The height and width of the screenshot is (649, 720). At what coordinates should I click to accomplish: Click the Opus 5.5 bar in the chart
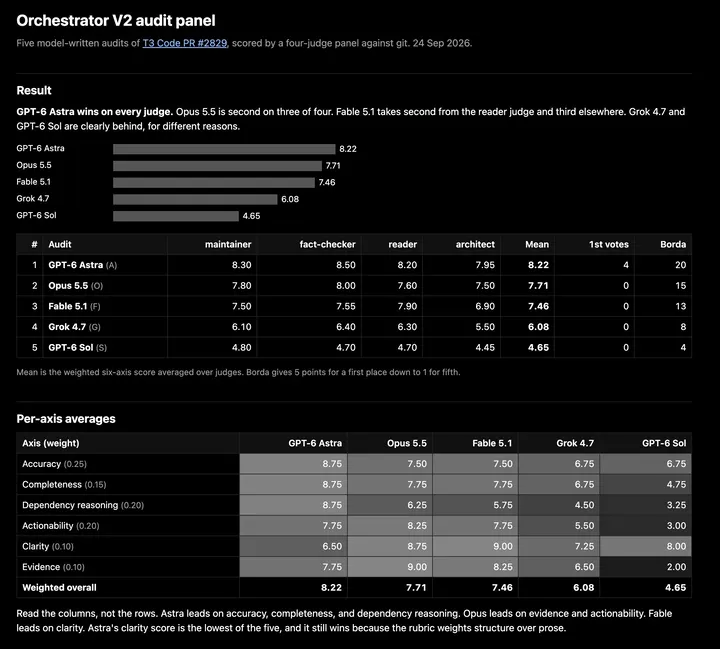217,166
